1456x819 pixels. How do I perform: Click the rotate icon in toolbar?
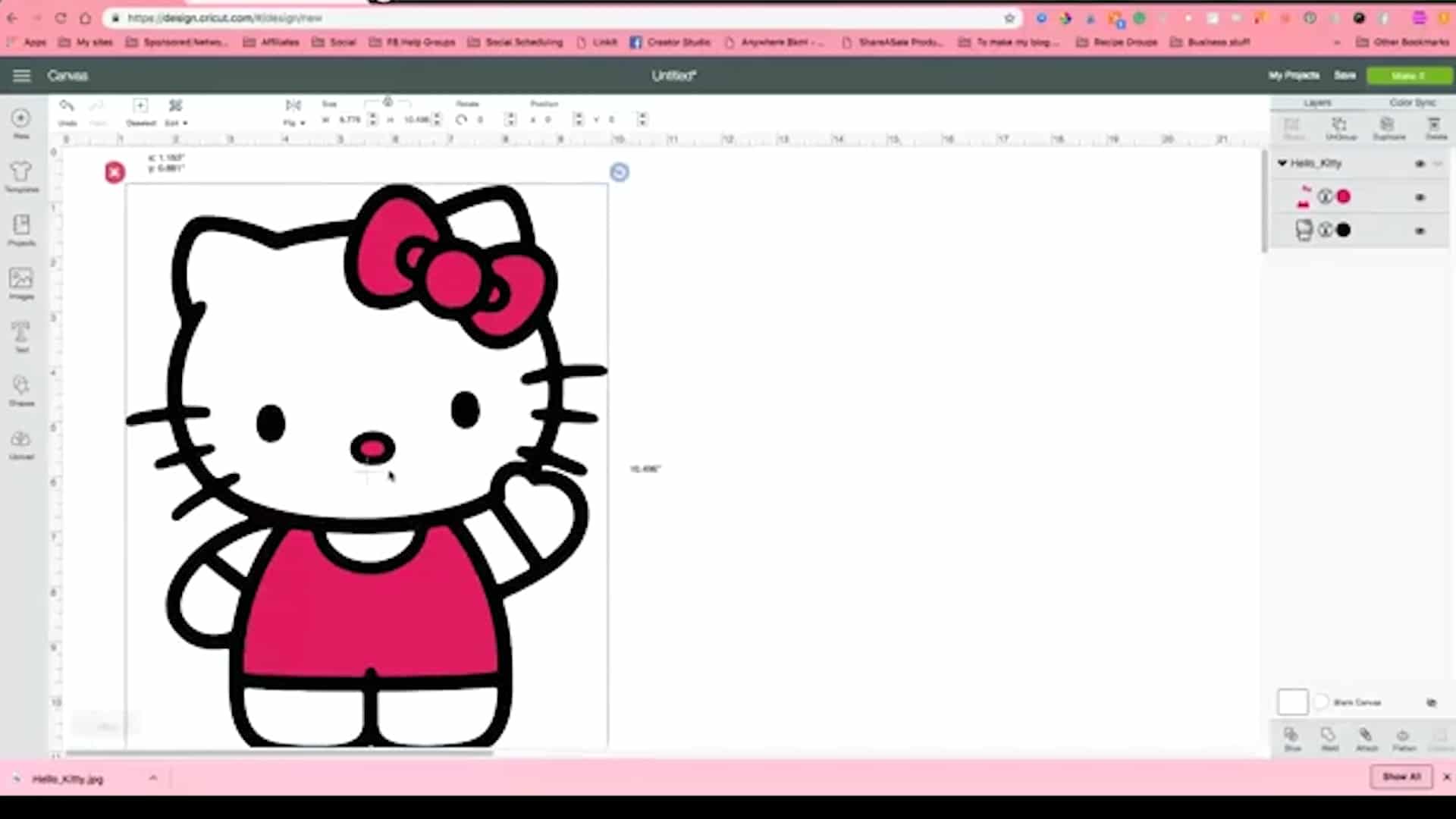(x=461, y=119)
